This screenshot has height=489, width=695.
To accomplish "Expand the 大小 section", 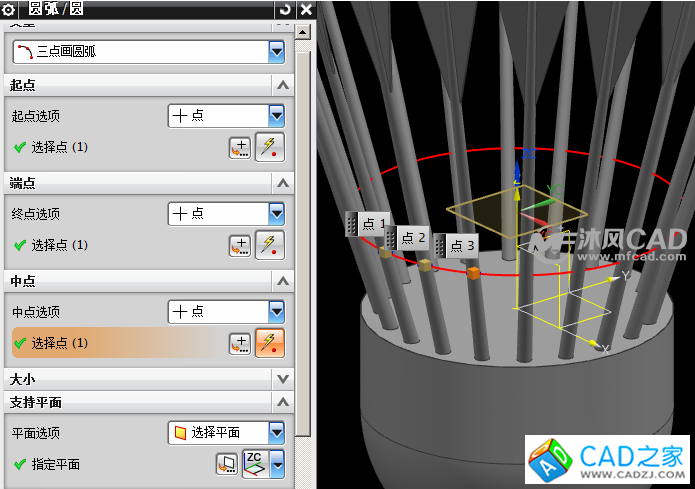I will (283, 380).
